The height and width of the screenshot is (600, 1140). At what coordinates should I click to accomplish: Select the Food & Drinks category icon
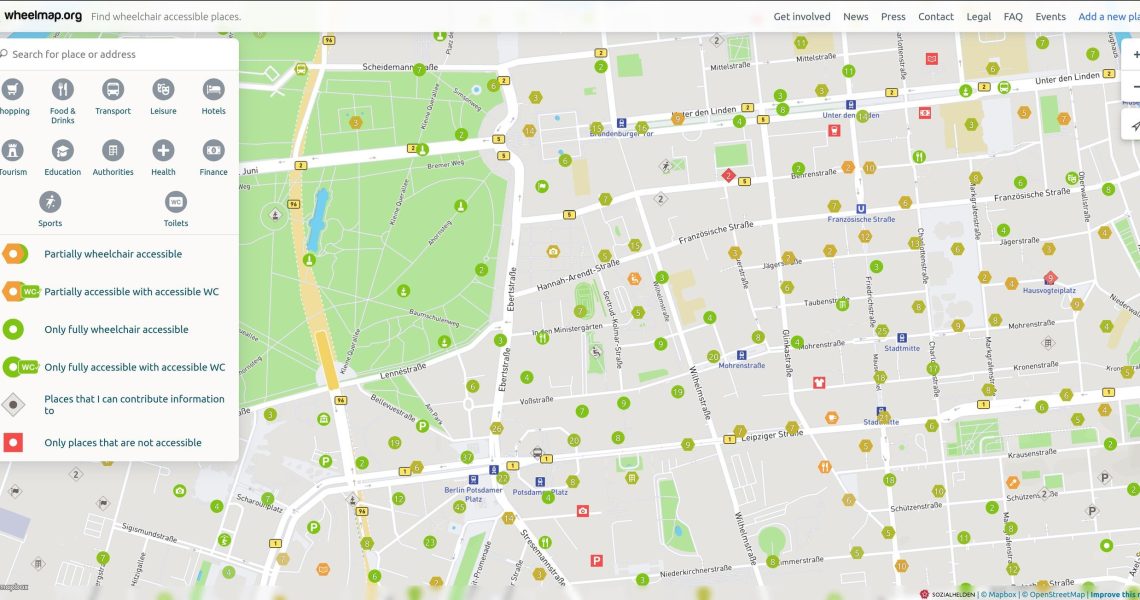point(63,90)
